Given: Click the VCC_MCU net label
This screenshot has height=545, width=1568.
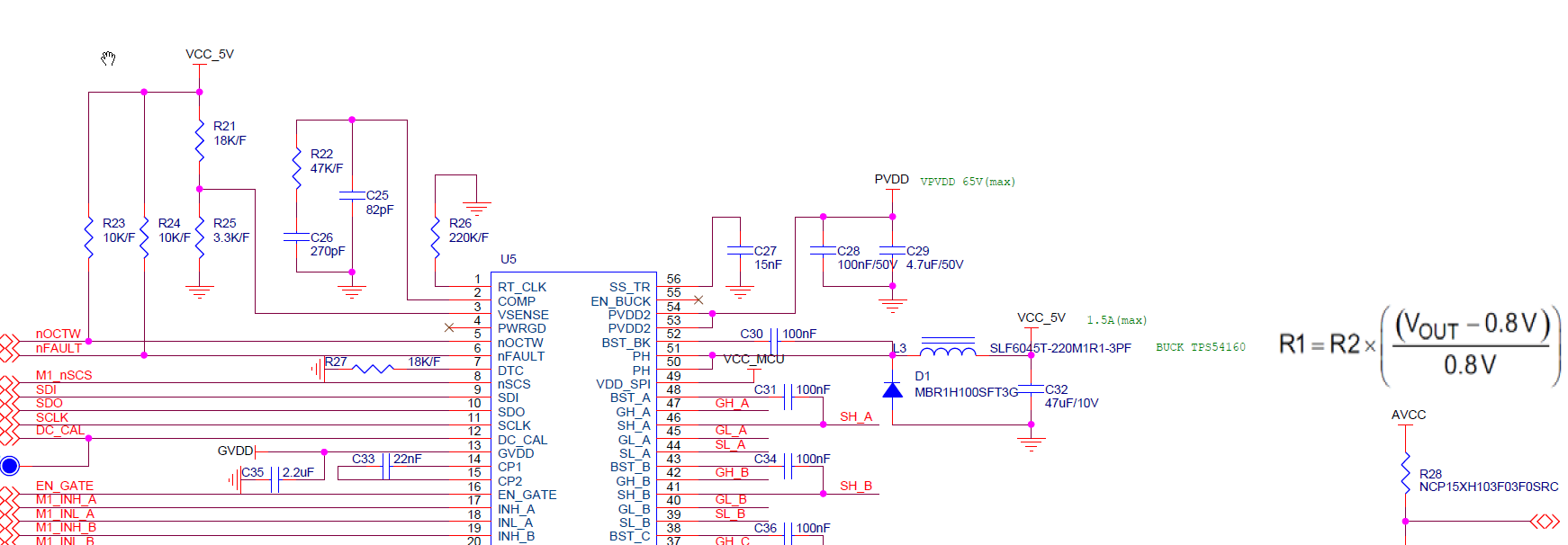Looking at the screenshot, I should (754, 359).
